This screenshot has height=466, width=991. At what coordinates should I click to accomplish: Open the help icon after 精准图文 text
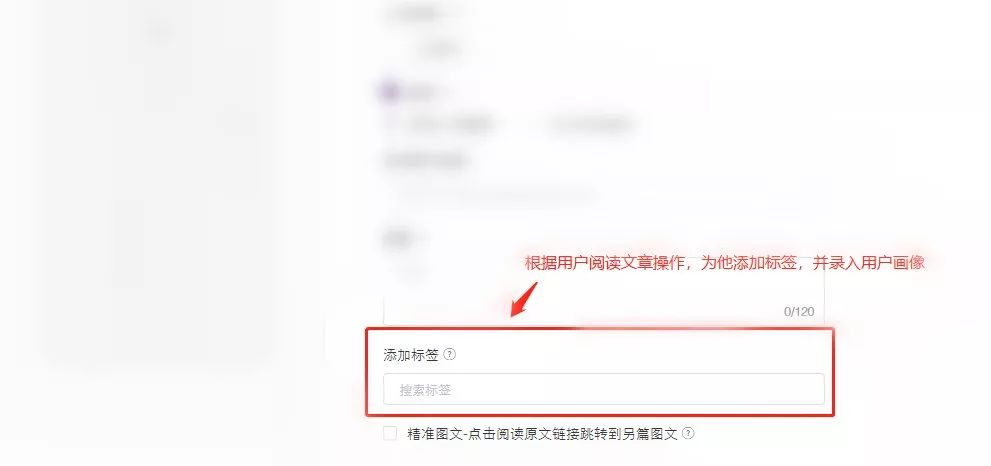point(688,433)
